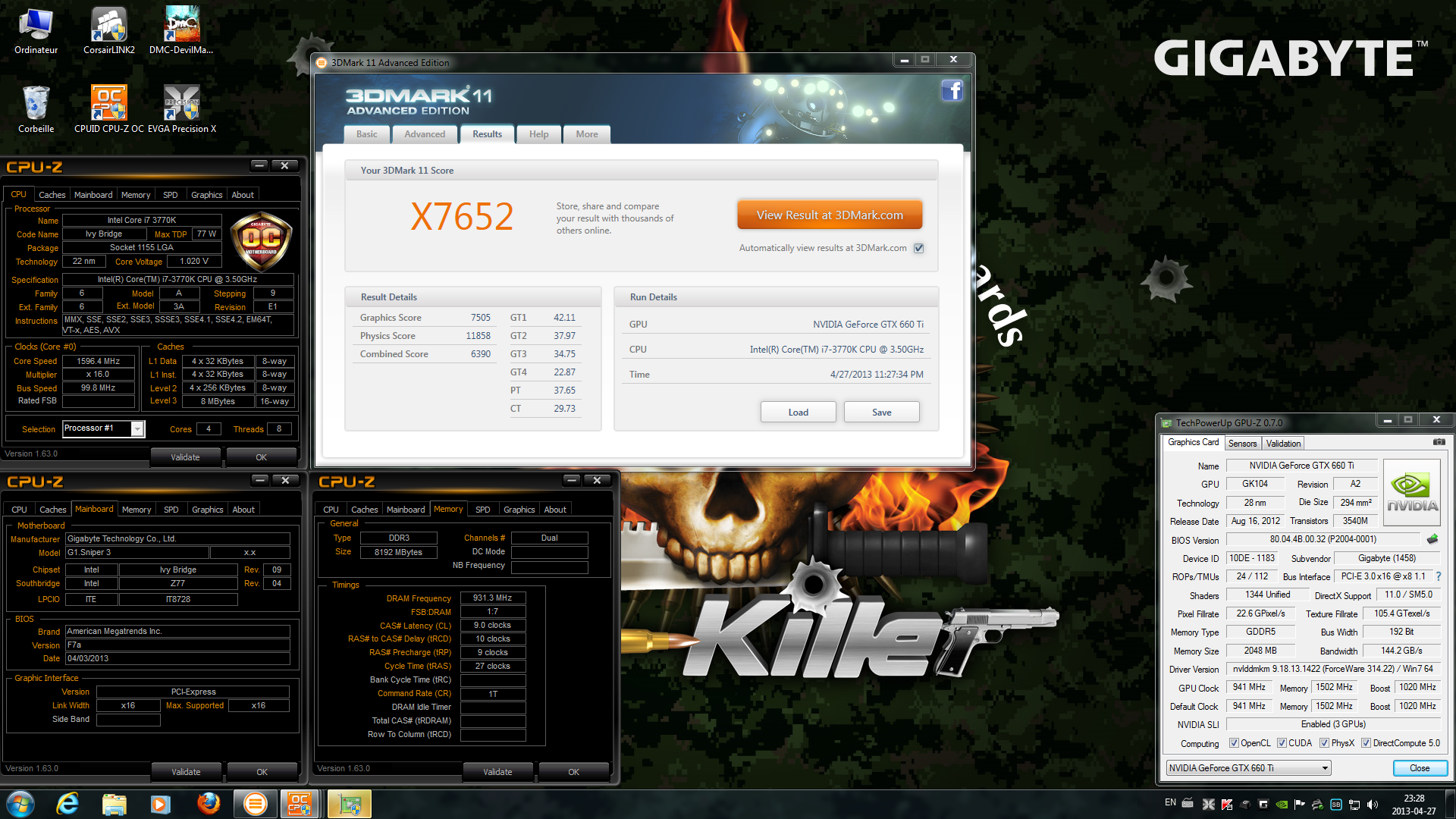This screenshot has width=1456, height=819.
Task: Click View Result at 3DMark.com button
Action: pyautogui.click(x=830, y=215)
